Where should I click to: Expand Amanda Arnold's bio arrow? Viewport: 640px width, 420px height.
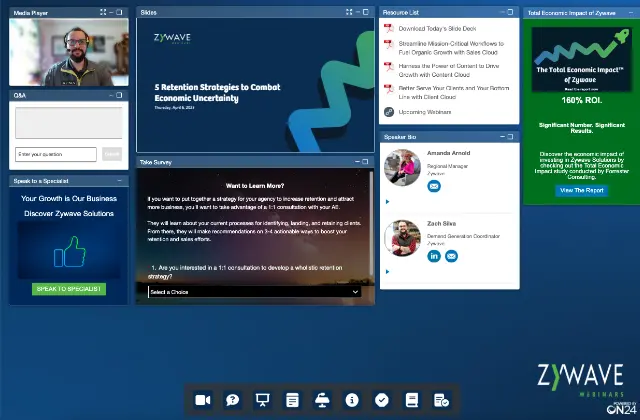click(387, 202)
